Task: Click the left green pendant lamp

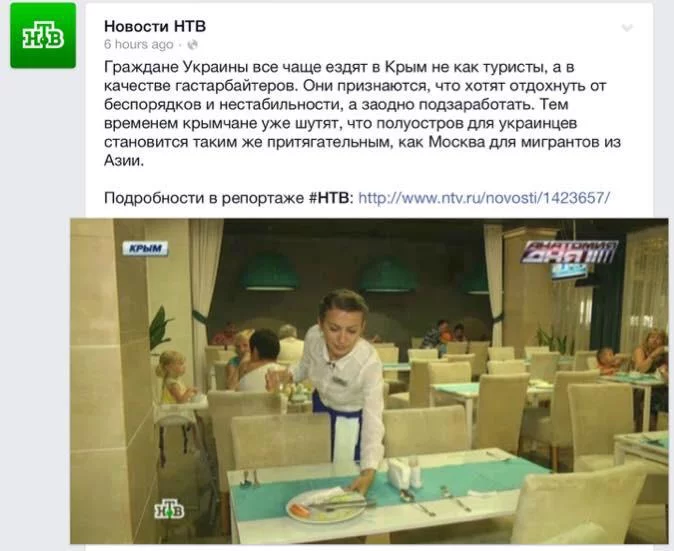Action: [270, 272]
